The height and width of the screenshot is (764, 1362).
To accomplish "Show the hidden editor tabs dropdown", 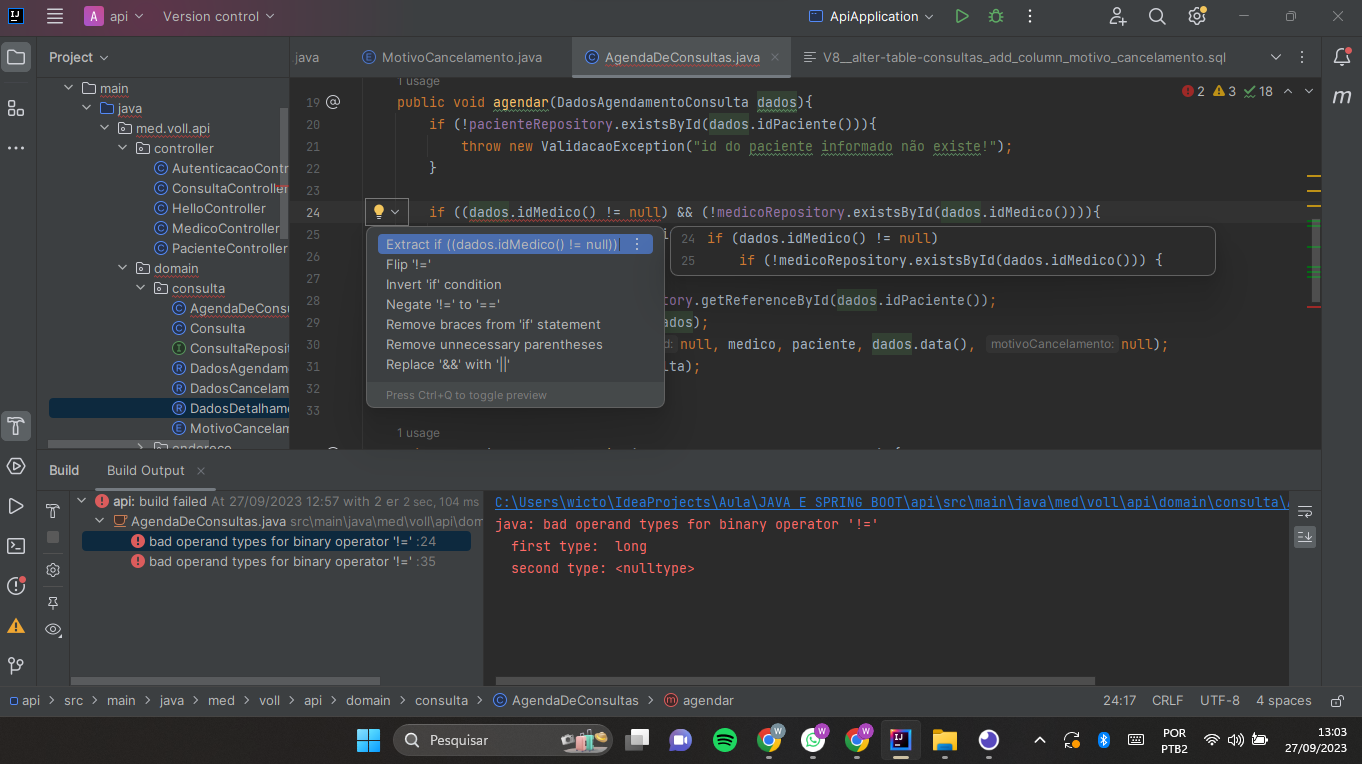I will [1275, 57].
